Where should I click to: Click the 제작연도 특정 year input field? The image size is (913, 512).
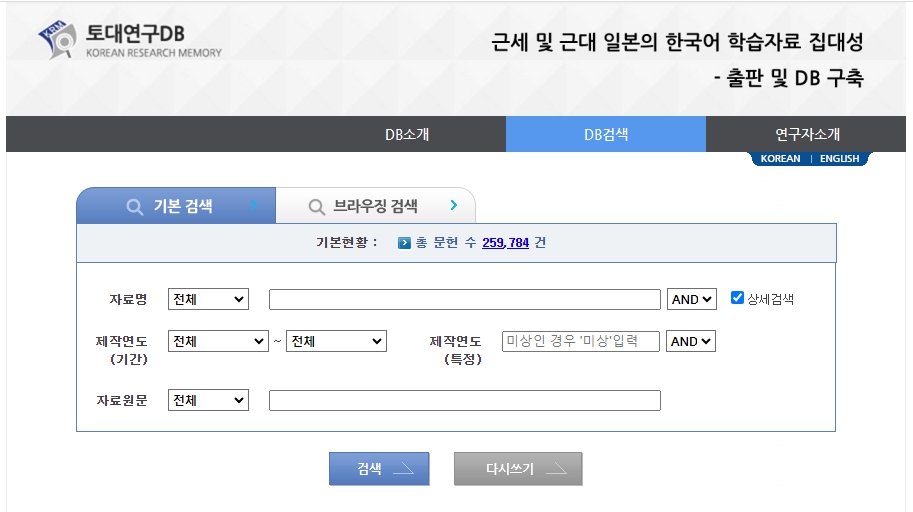coord(581,341)
